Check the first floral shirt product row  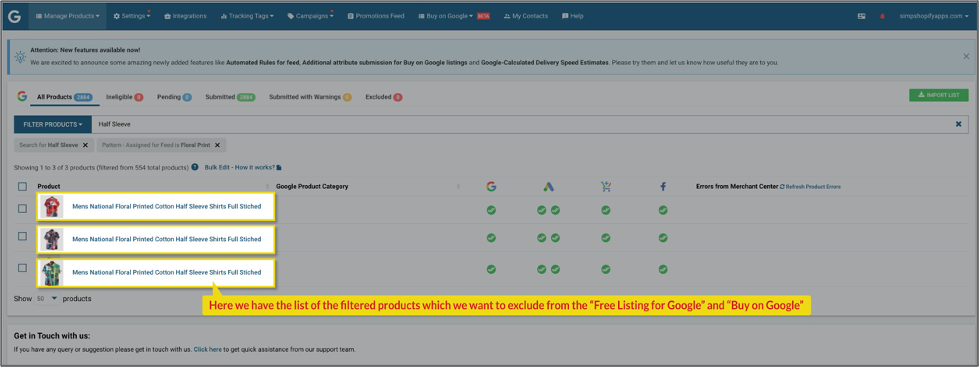coord(22,209)
